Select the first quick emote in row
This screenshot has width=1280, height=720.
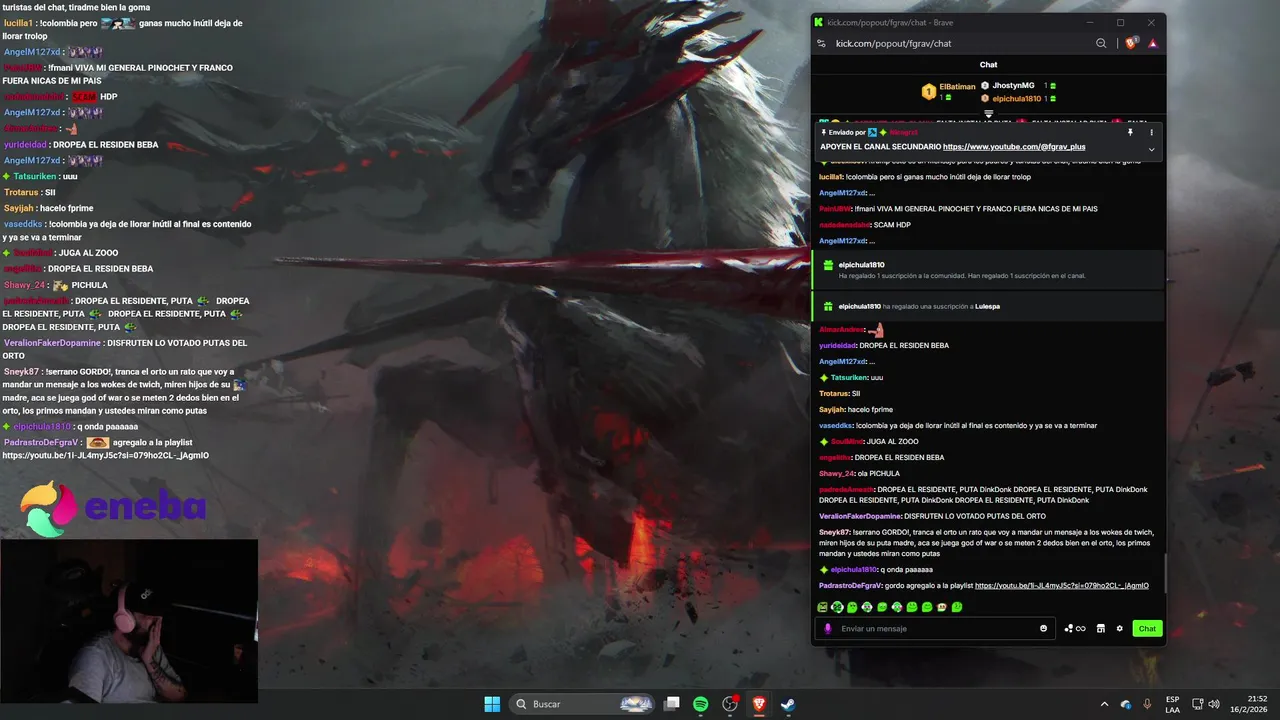[823, 607]
